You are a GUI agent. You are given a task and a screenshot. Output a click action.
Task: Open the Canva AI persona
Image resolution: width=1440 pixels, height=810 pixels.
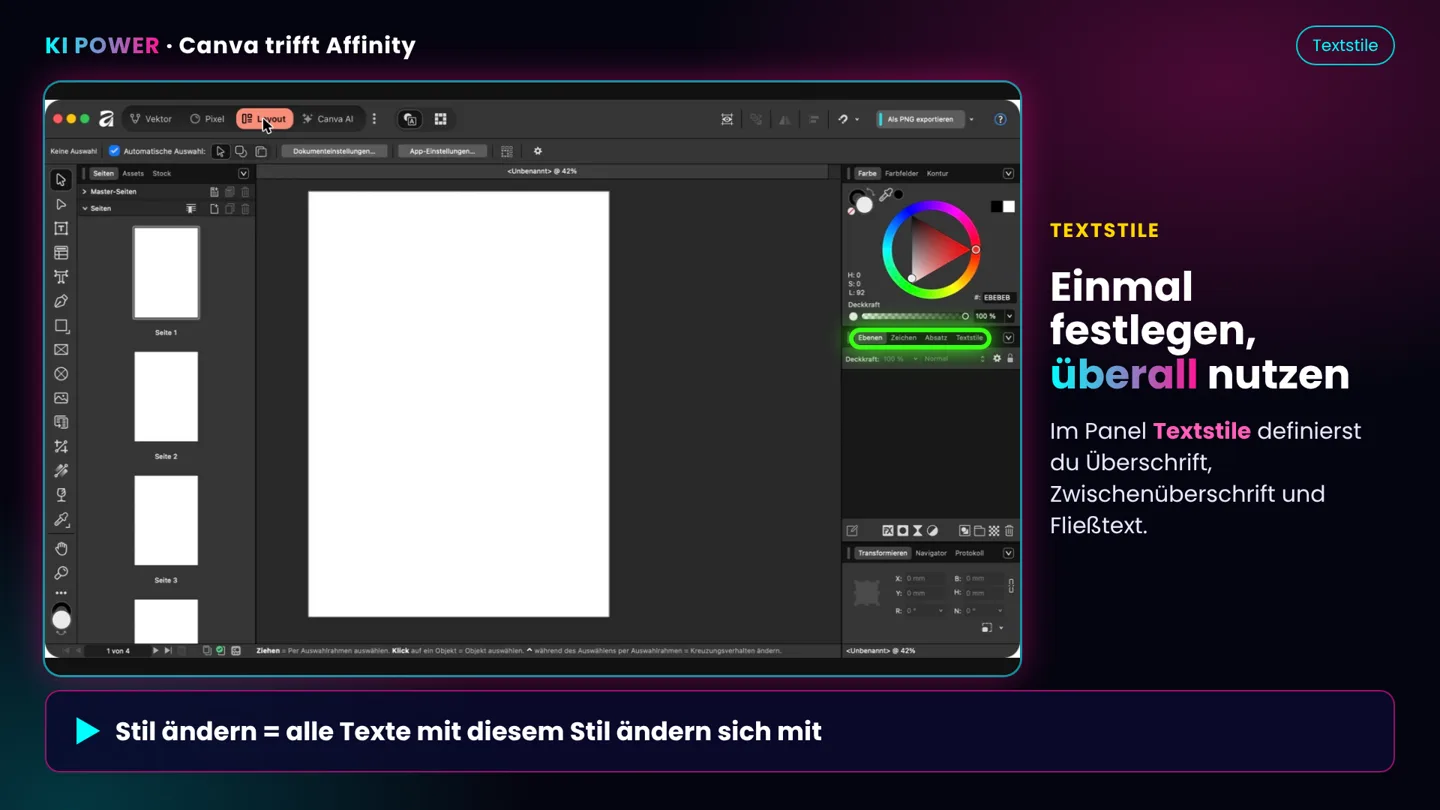(x=328, y=119)
